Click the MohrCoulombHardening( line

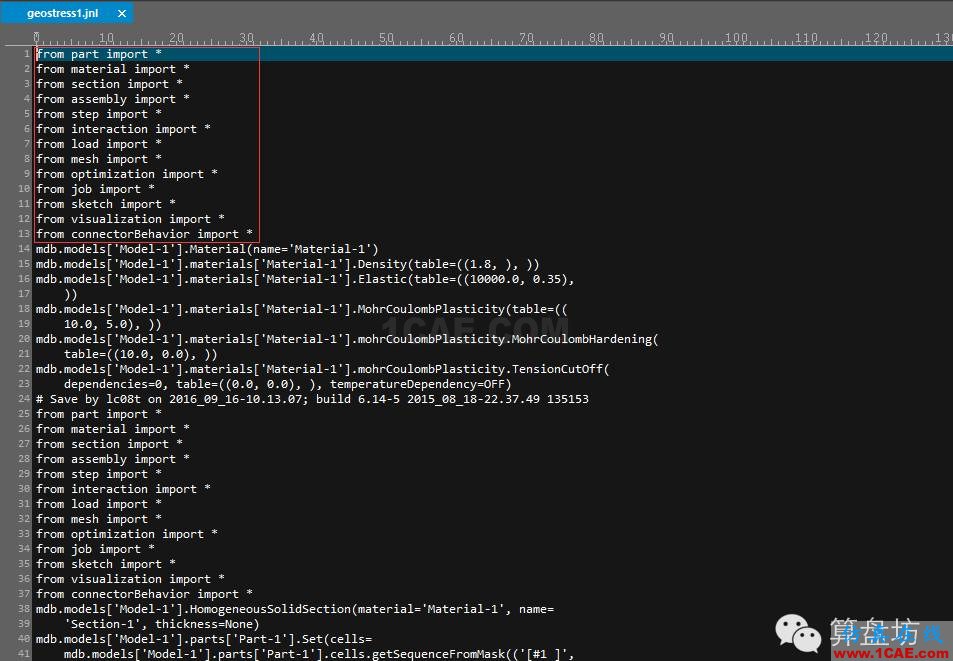(347, 339)
